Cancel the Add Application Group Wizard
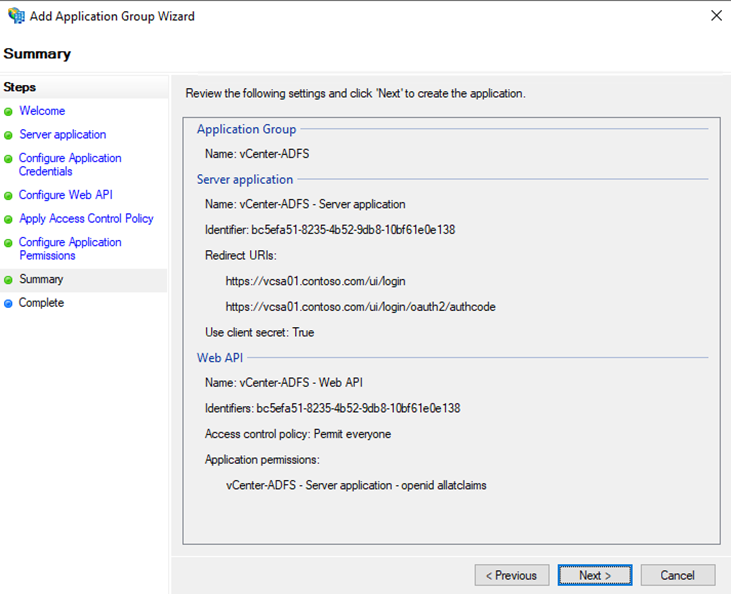731x594 pixels. coord(678,575)
